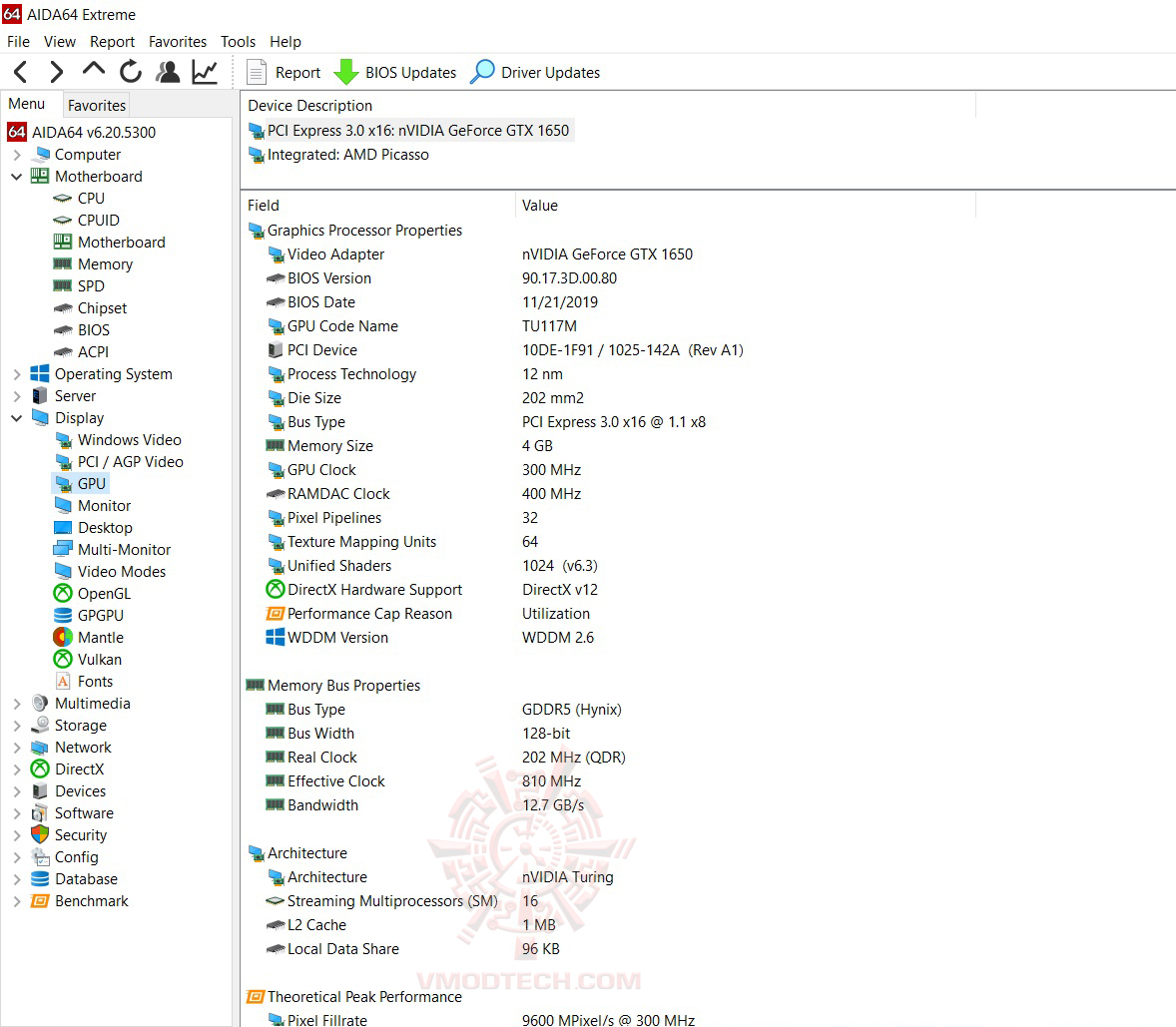1176x1027 pixels.
Task: Open the Favorites menu
Action: [x=178, y=41]
